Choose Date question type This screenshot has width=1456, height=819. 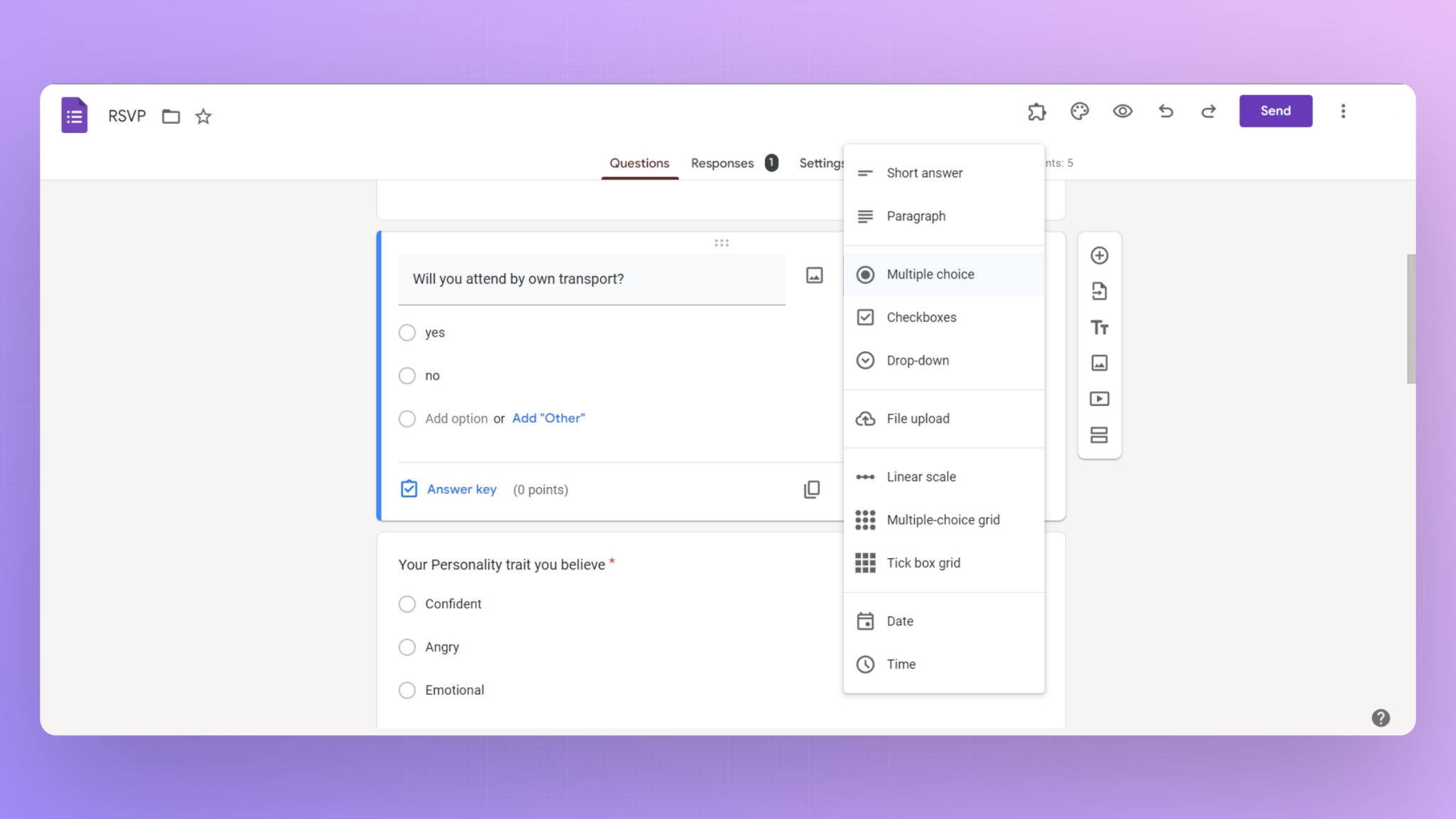(943, 621)
